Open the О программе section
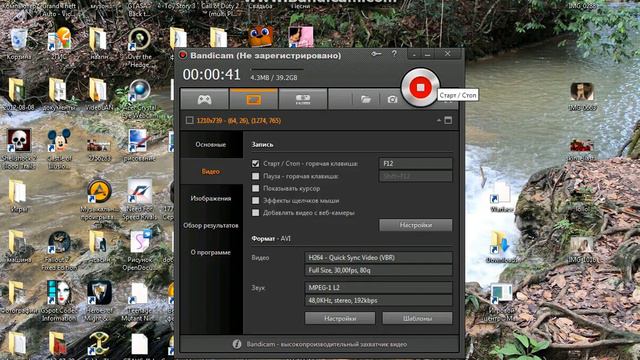640x360 pixels. pos(211,252)
